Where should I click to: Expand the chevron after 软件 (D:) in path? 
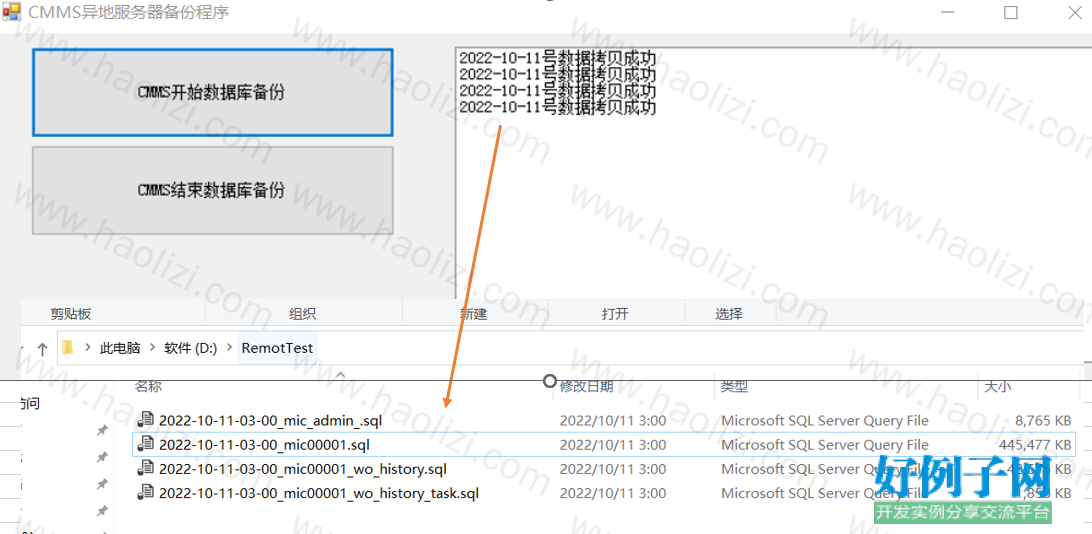(x=228, y=348)
